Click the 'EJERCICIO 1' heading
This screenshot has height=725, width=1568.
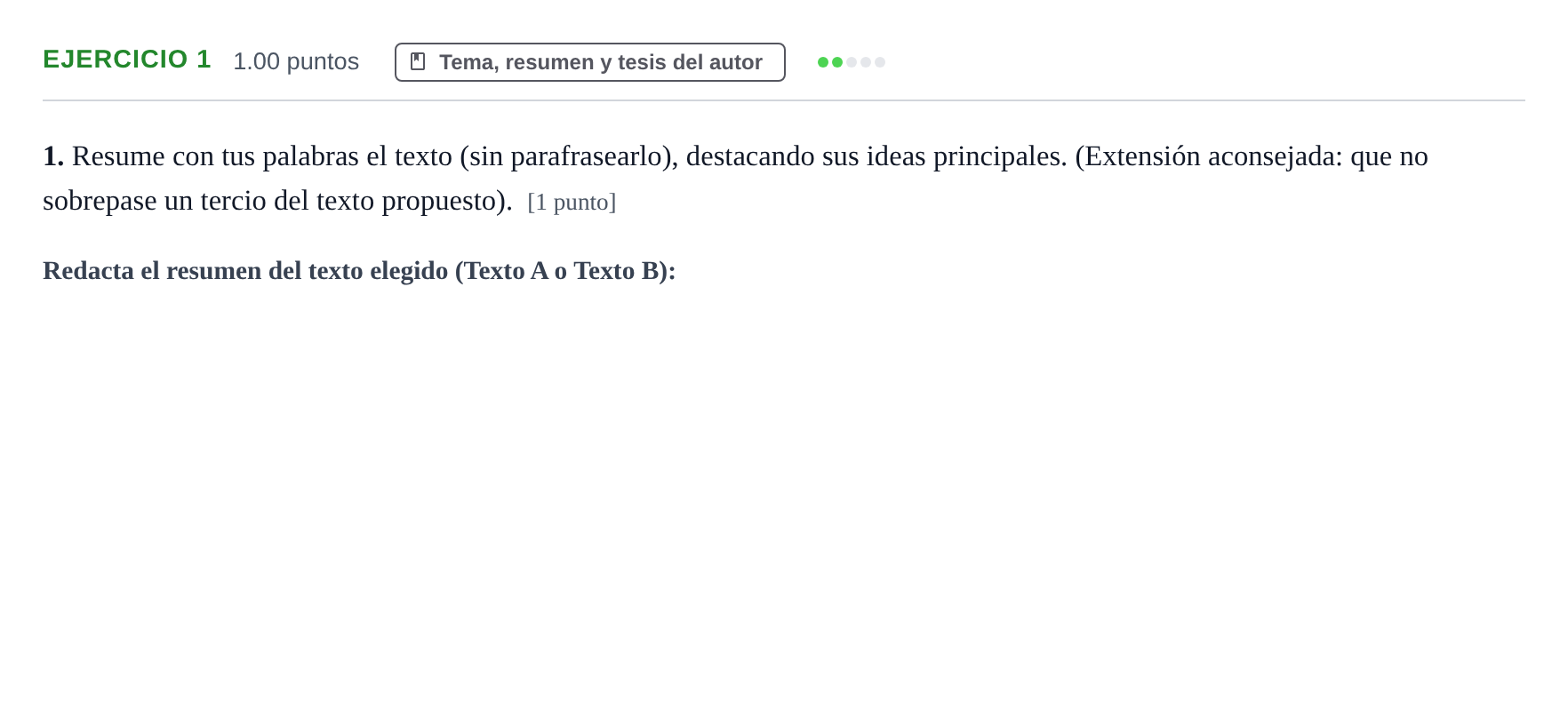(x=127, y=60)
